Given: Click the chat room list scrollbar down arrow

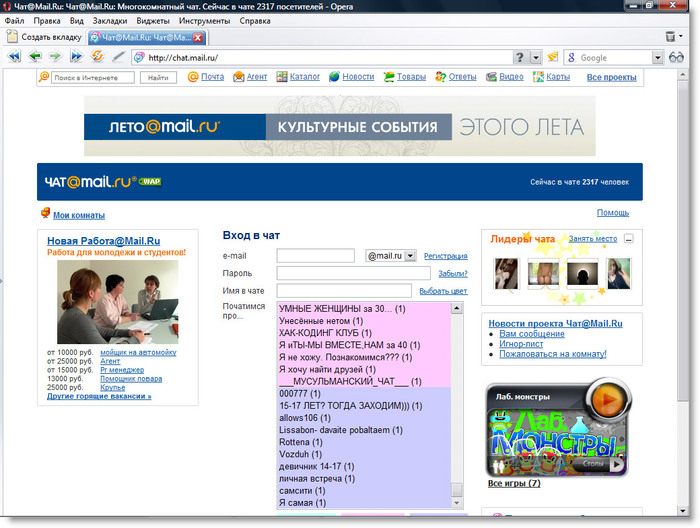Looking at the screenshot, I should click(x=457, y=503).
